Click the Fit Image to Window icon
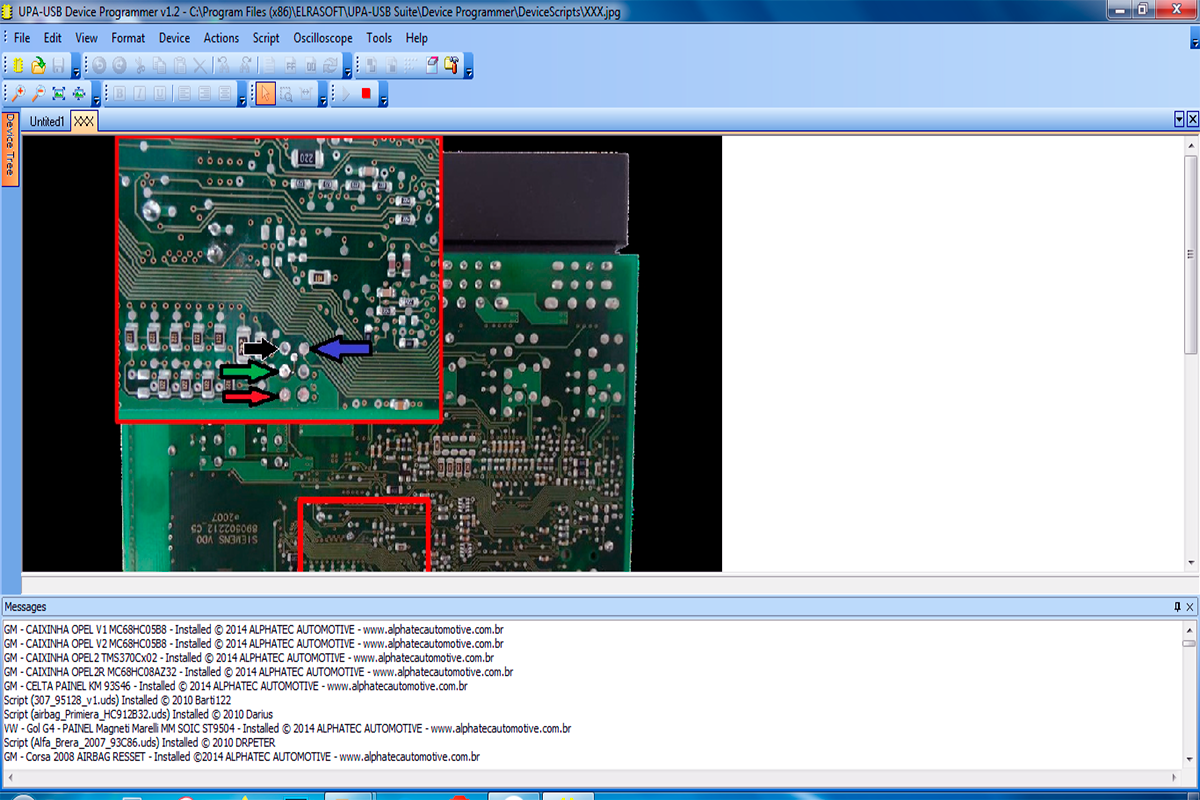 58,93
